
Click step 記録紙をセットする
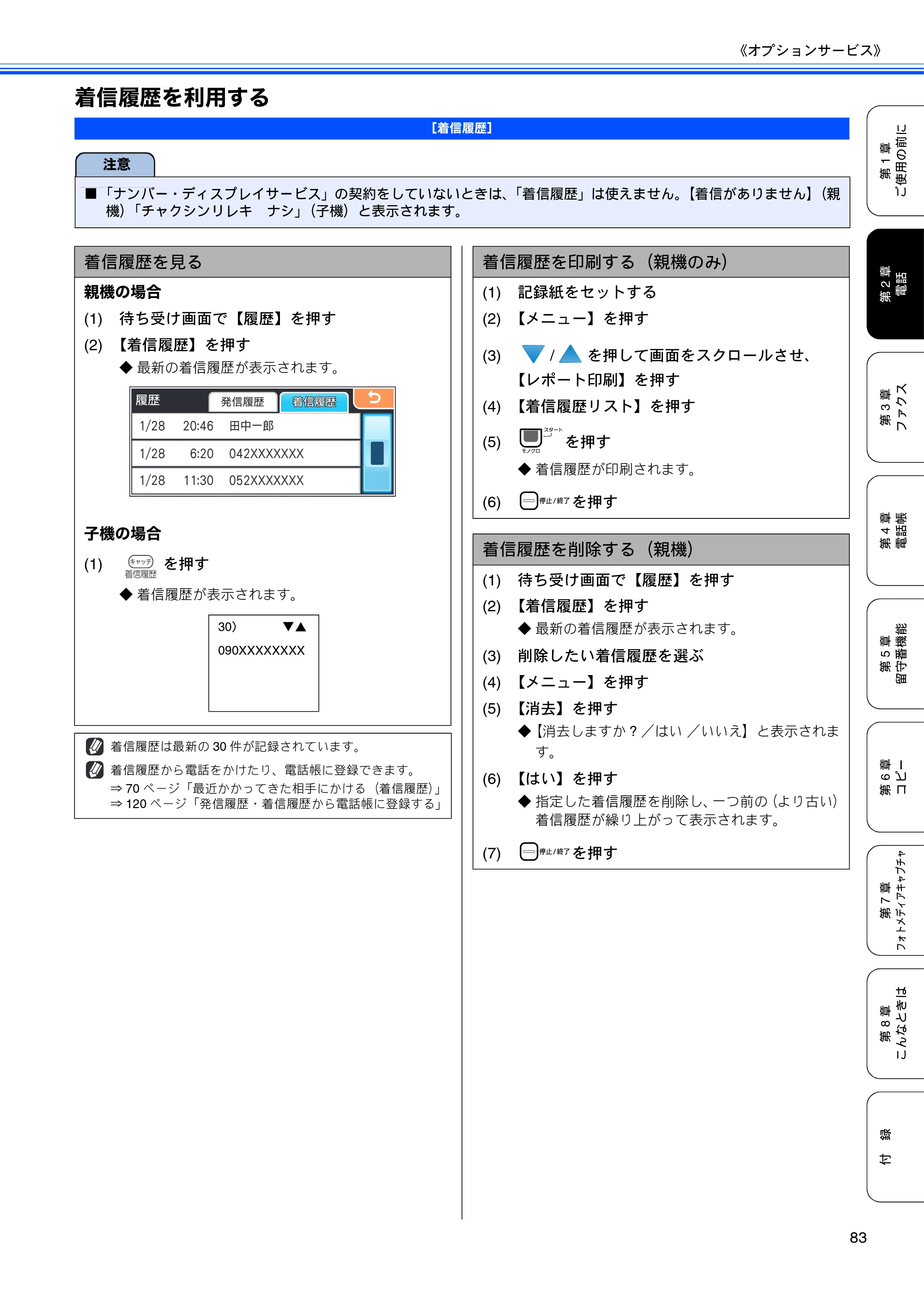click(587, 292)
